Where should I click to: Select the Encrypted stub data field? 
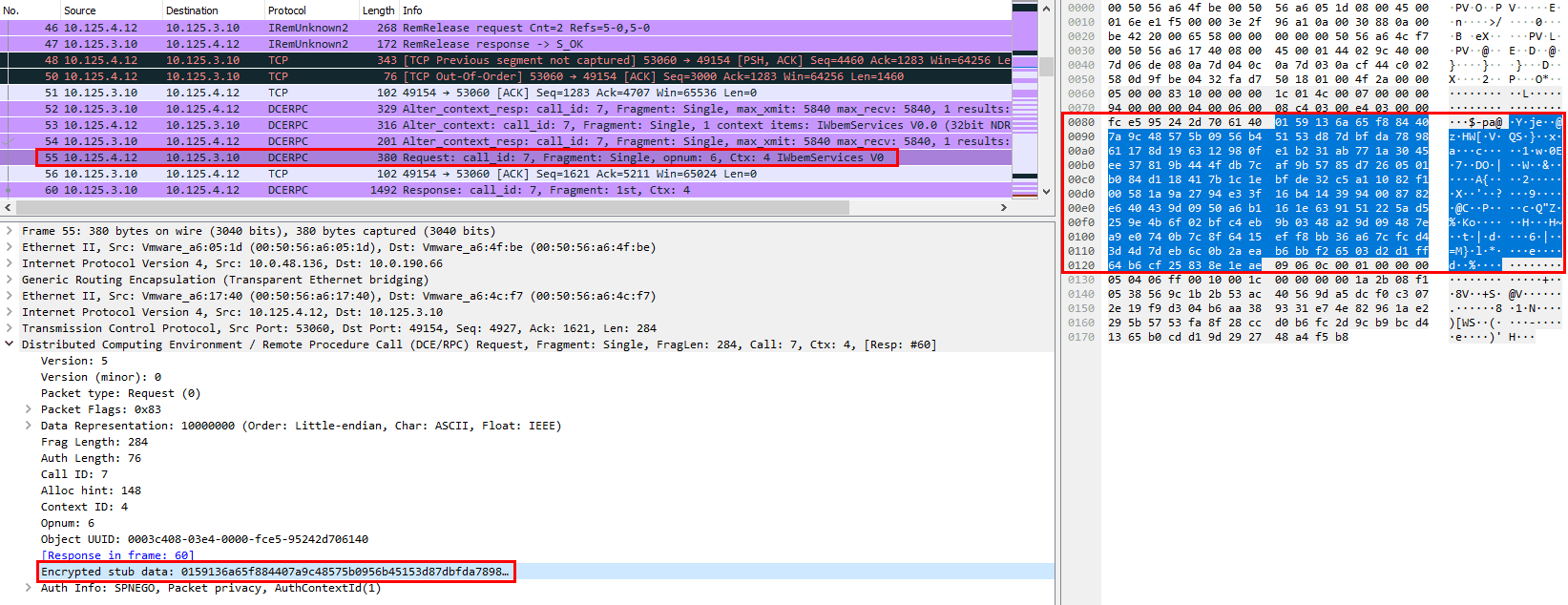[275, 572]
